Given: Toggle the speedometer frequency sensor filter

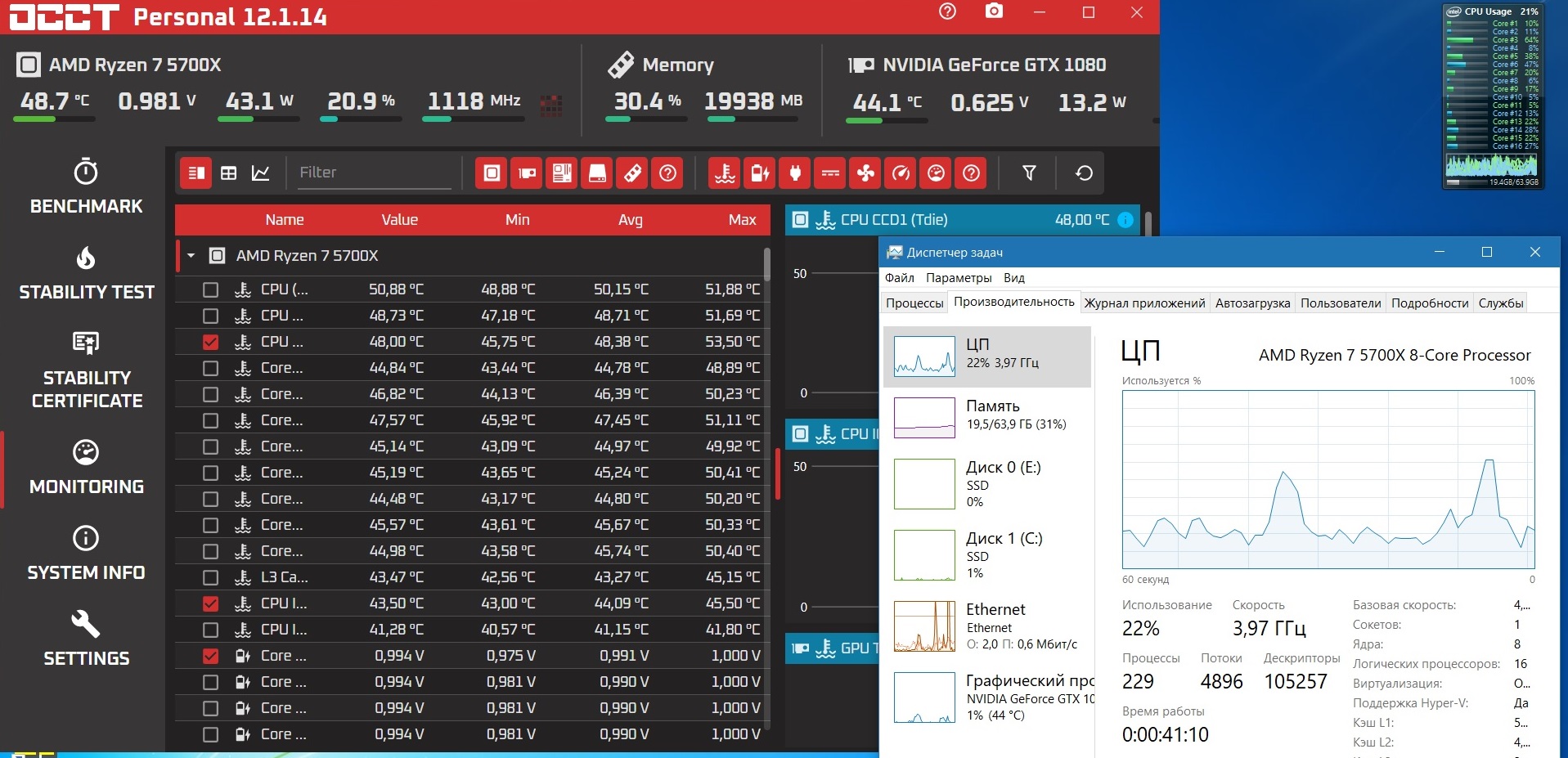Looking at the screenshot, I should tap(901, 173).
